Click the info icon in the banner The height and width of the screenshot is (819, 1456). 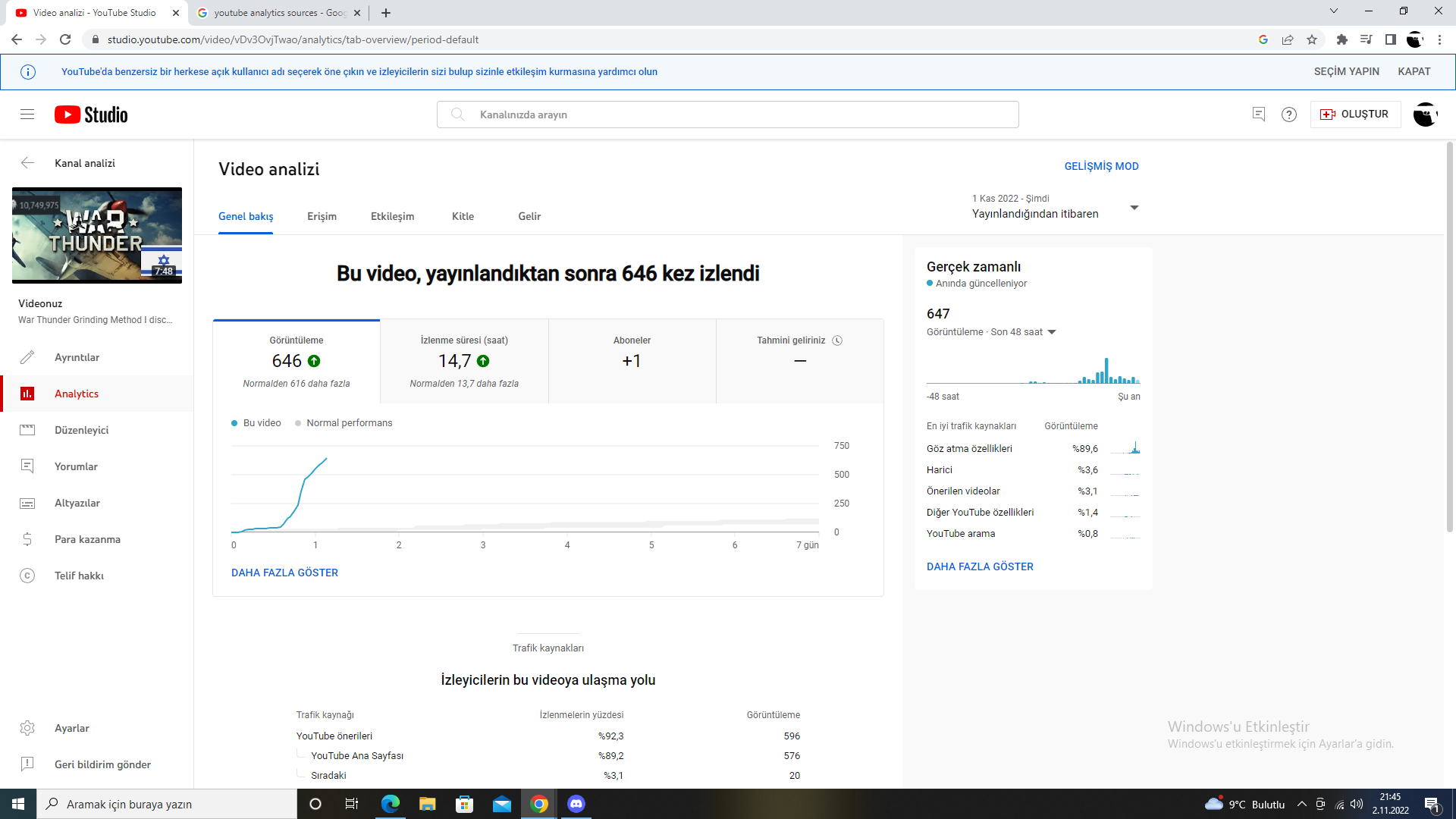tap(28, 72)
